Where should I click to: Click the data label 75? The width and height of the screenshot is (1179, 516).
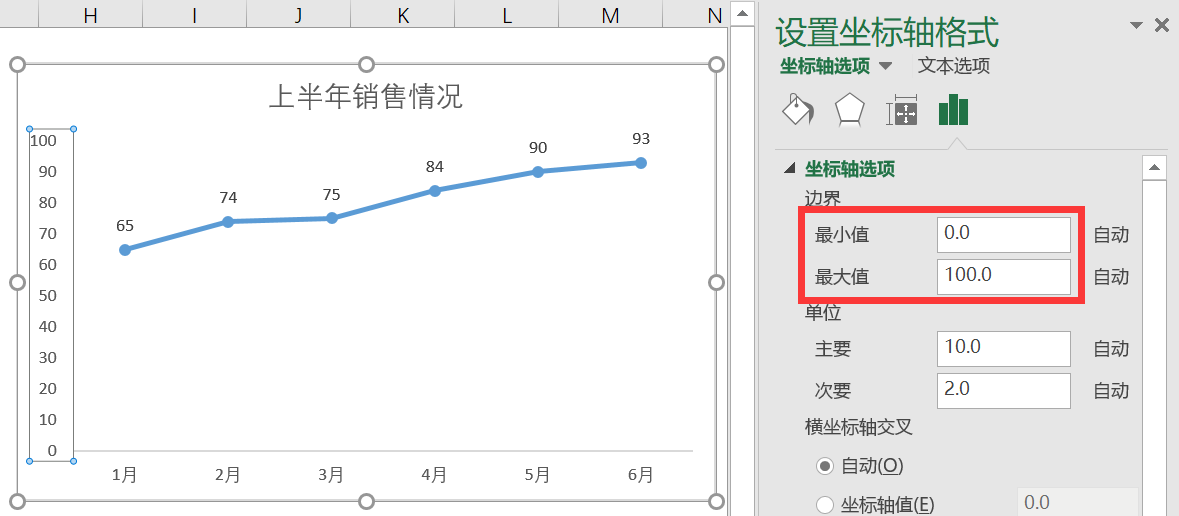(x=332, y=195)
